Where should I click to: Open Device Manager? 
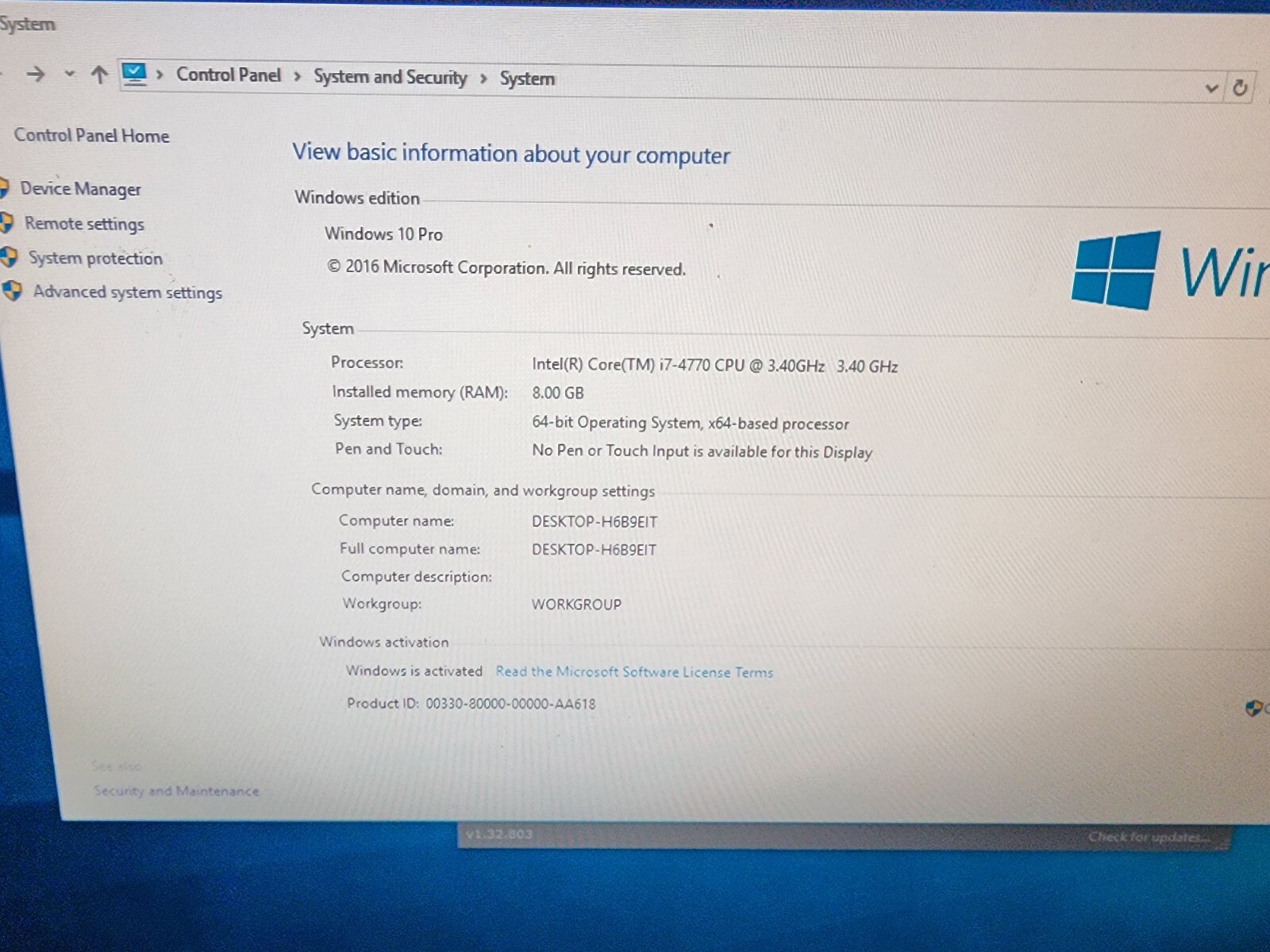point(81,189)
